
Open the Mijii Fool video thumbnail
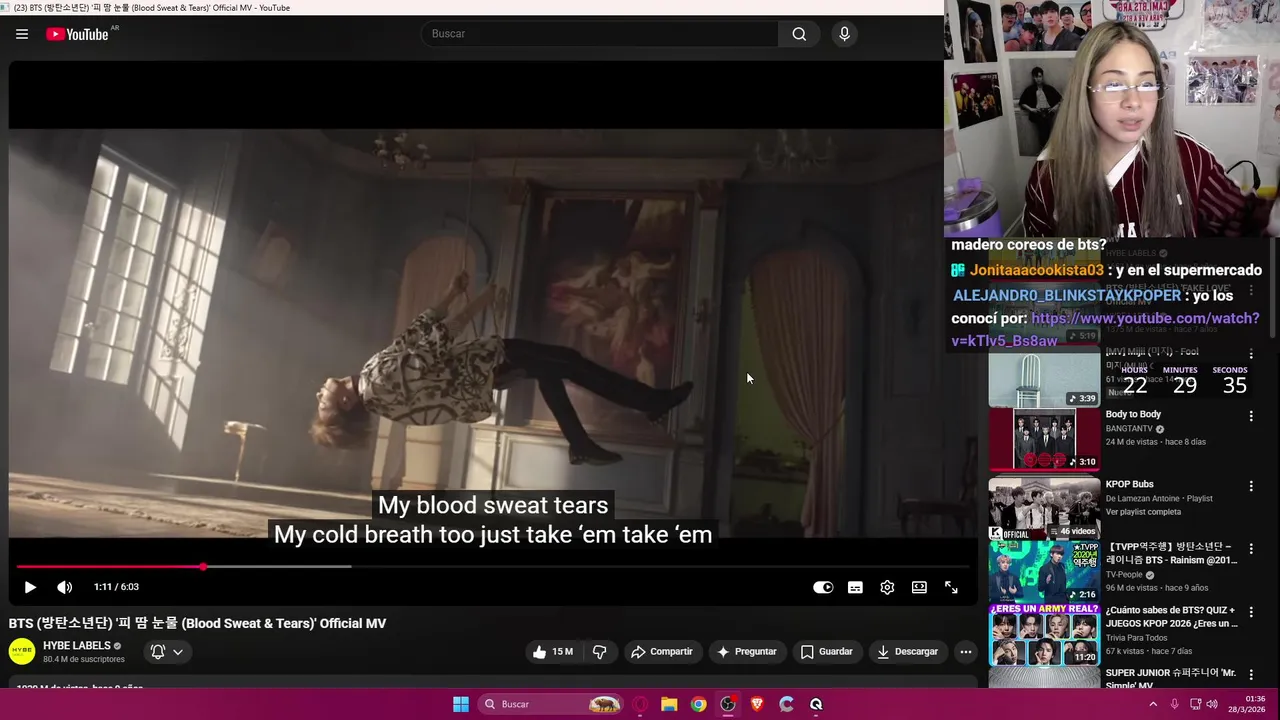coord(1044,378)
